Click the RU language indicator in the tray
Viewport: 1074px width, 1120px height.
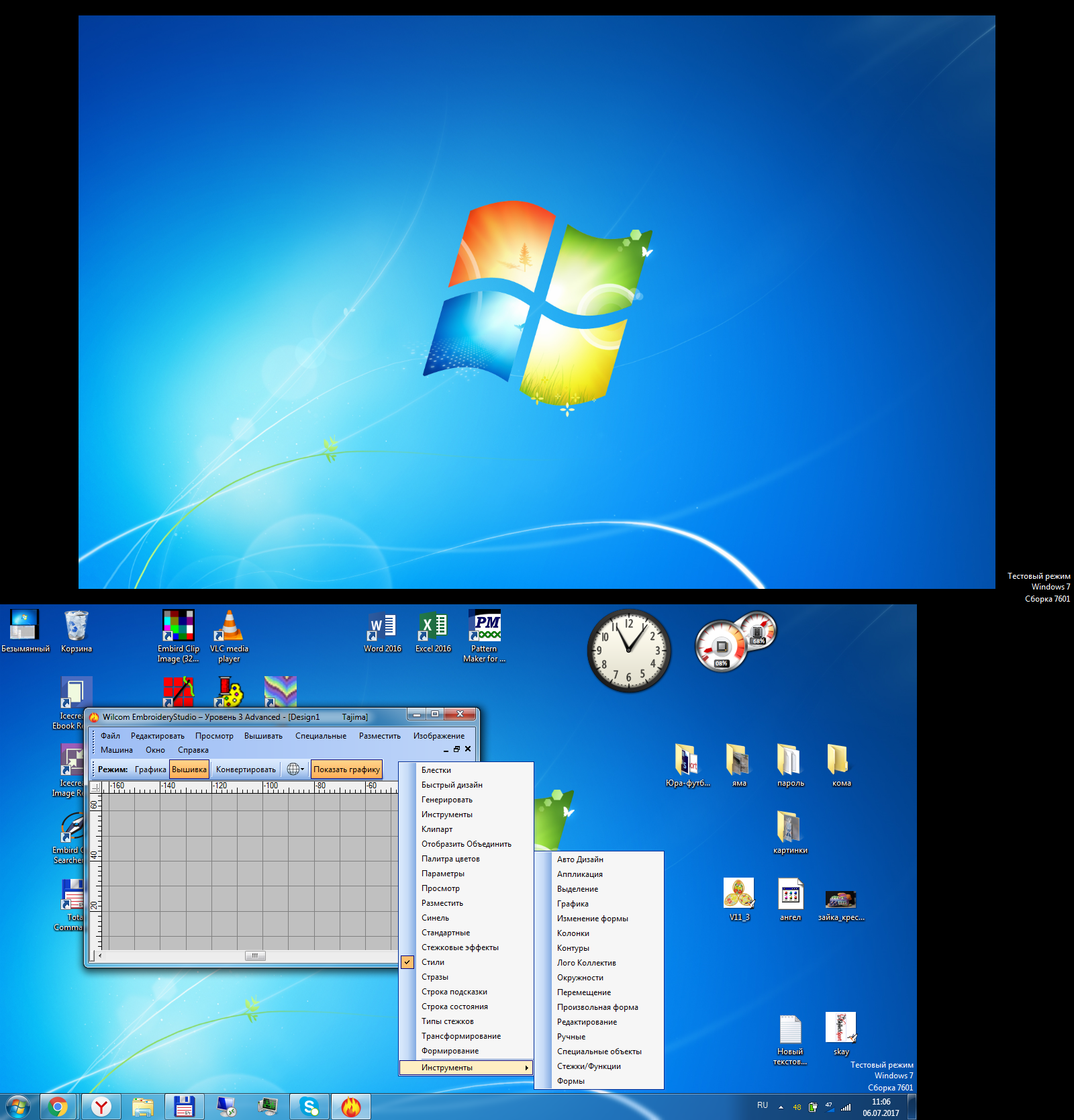(763, 1105)
